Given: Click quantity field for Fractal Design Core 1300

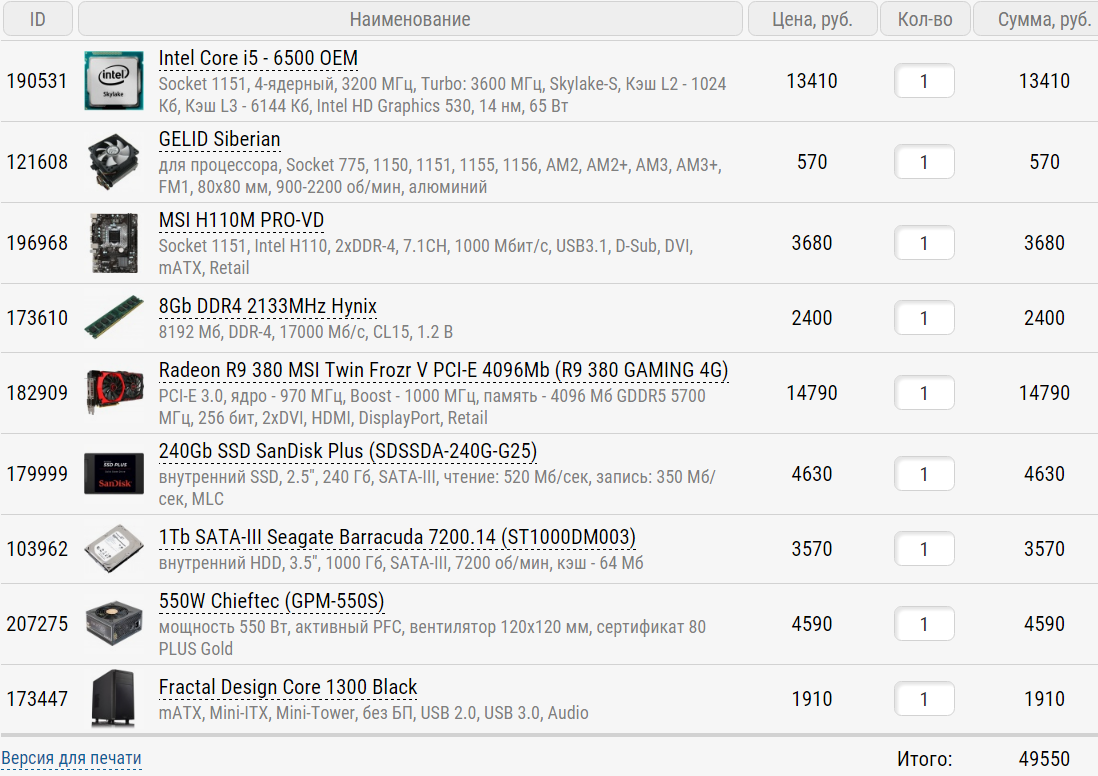Looking at the screenshot, I should tap(924, 698).
